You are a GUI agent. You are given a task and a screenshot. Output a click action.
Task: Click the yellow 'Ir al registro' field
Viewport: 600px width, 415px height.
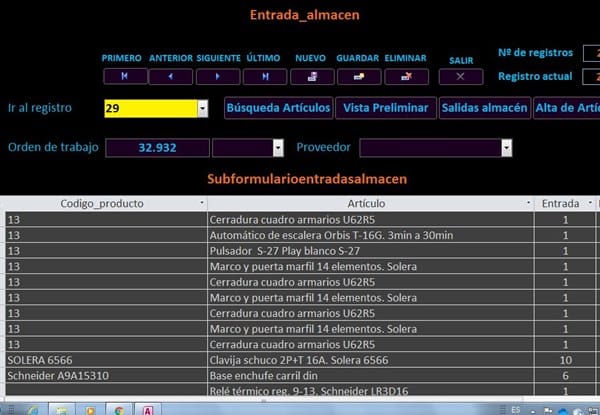coord(151,109)
